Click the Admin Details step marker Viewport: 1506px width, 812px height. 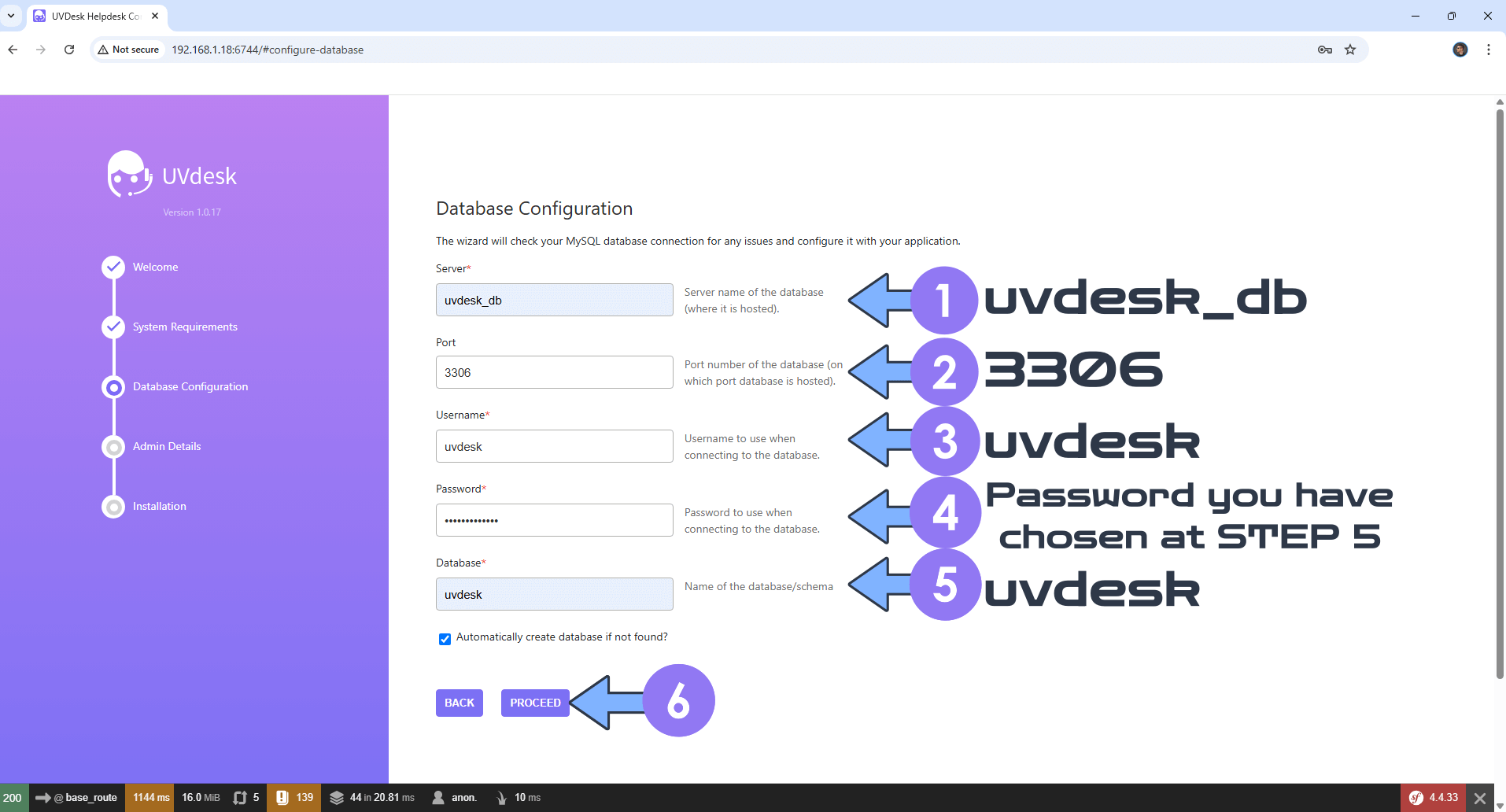coord(113,446)
